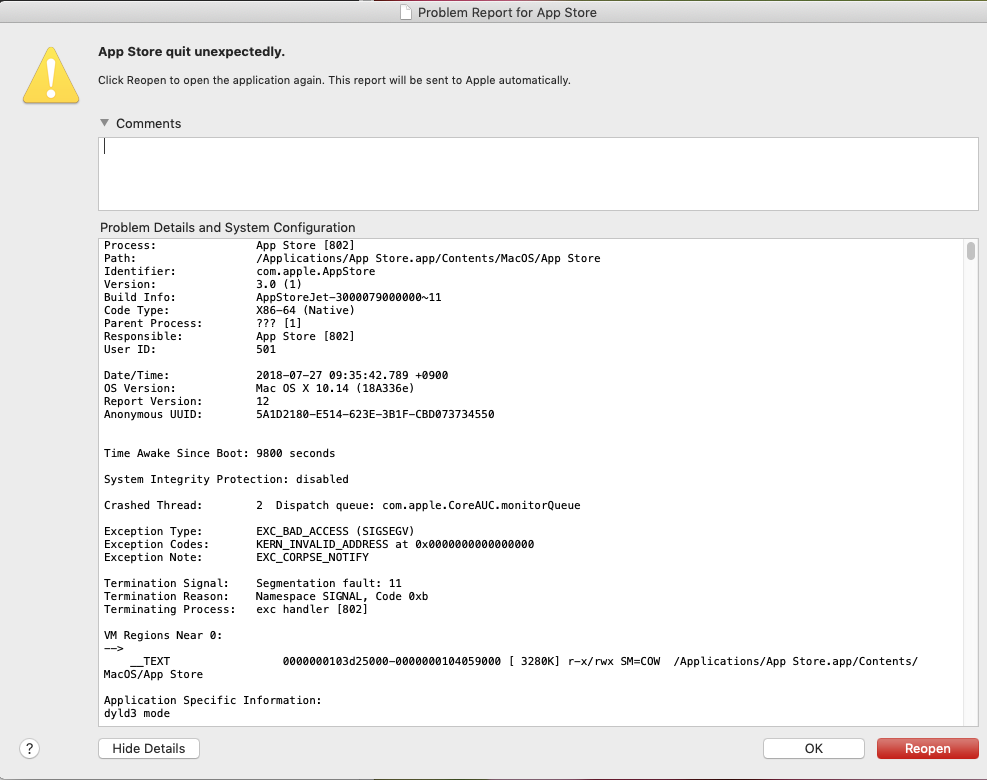Click the 'dyld3 mode' line
The height and width of the screenshot is (780, 987).
(137, 713)
